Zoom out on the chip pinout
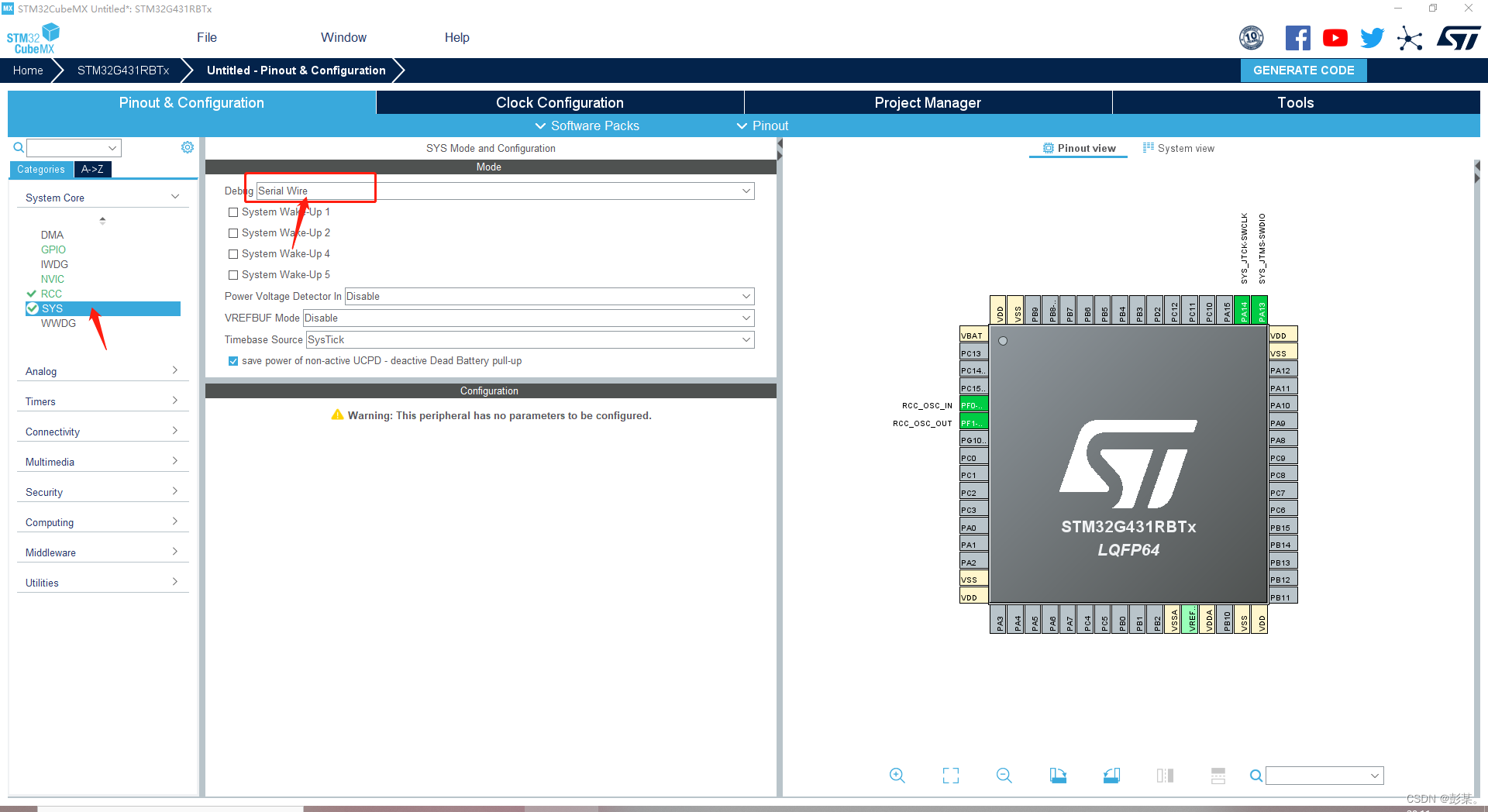 (1004, 776)
